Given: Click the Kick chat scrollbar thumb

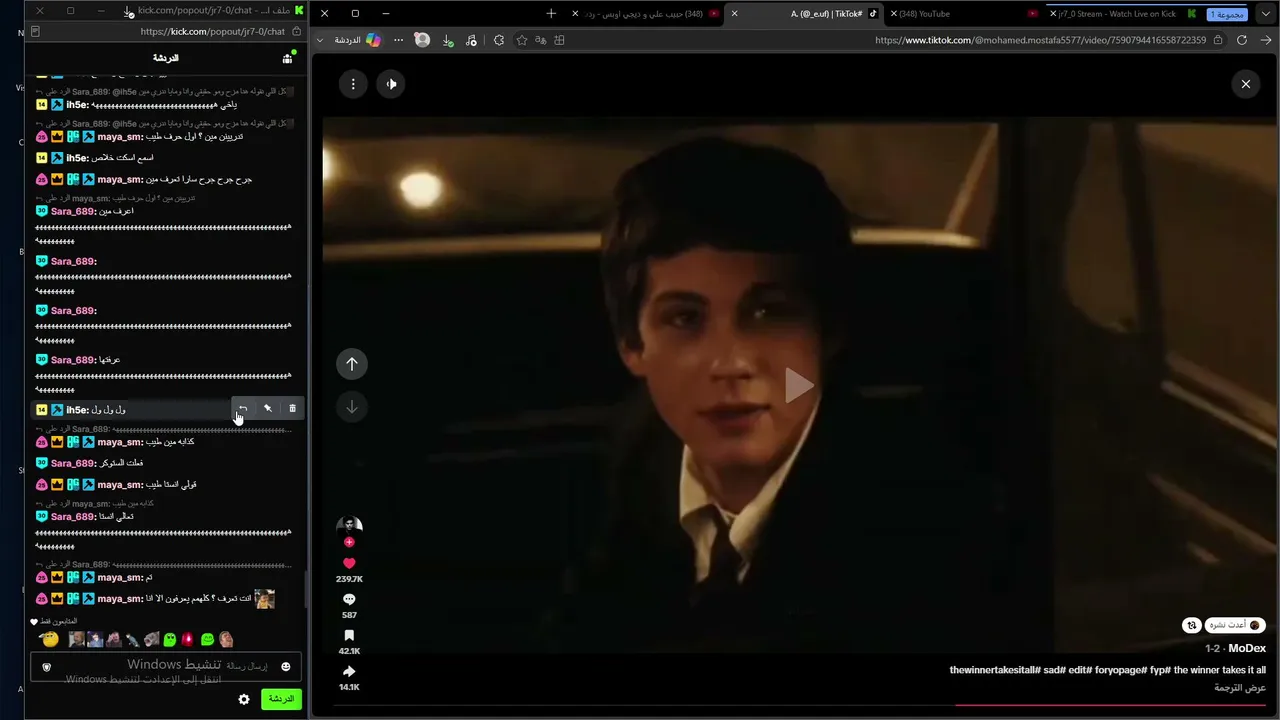Looking at the screenshot, I should coord(306,589).
